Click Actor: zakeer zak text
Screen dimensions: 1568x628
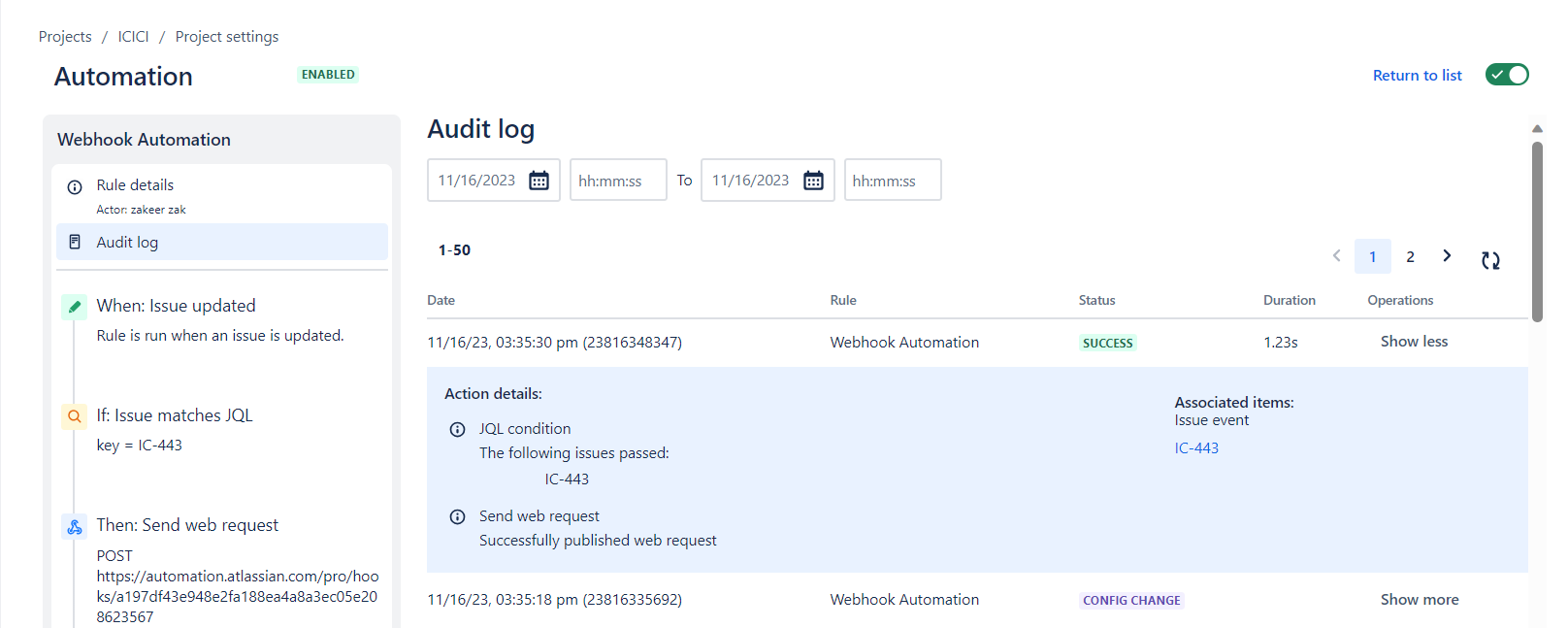(x=141, y=210)
